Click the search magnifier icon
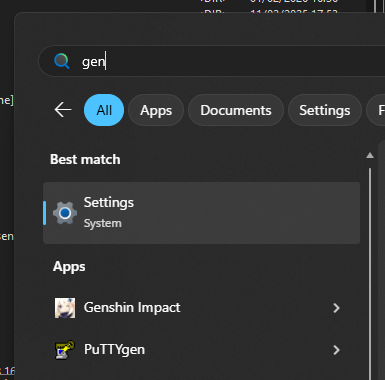The width and height of the screenshot is (385, 380). click(x=62, y=61)
